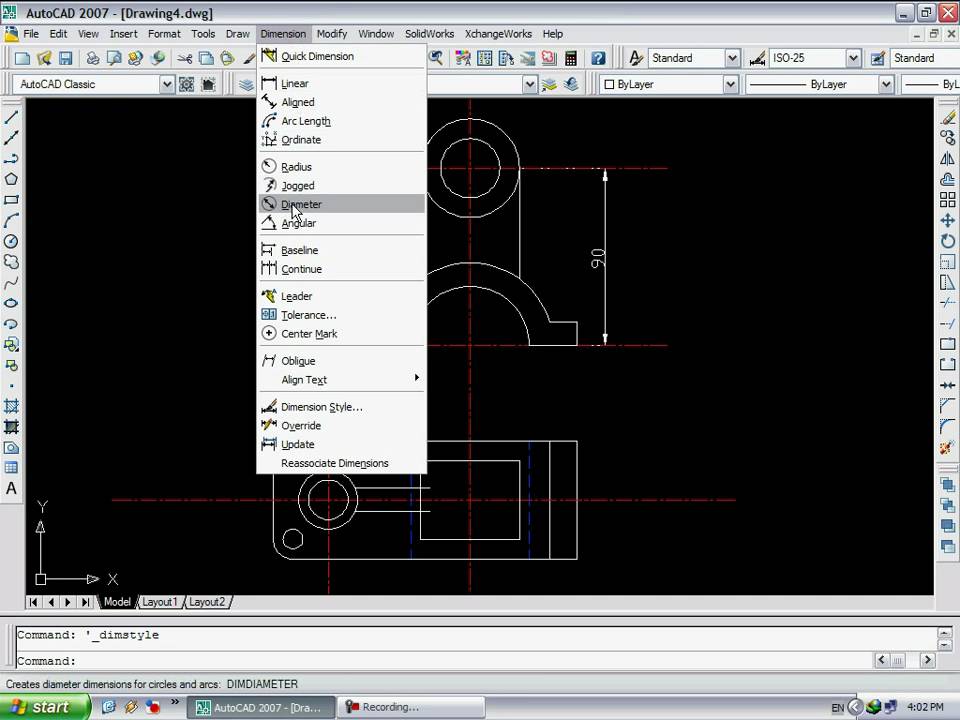Select the Polygon draw tool
960x720 pixels.
coord(12,179)
